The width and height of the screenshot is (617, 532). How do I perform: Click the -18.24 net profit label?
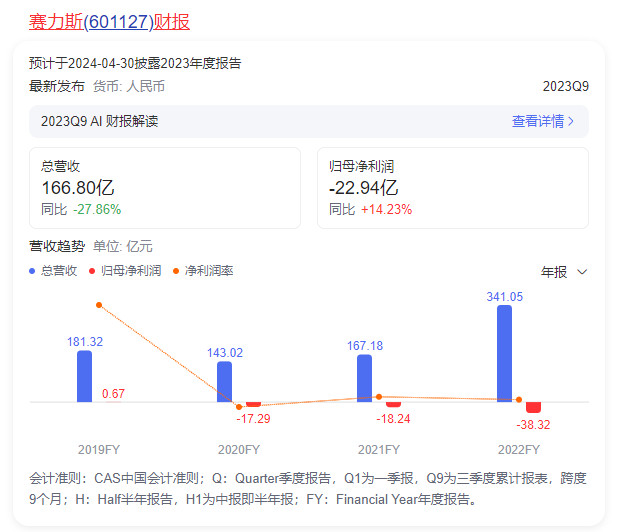point(393,419)
